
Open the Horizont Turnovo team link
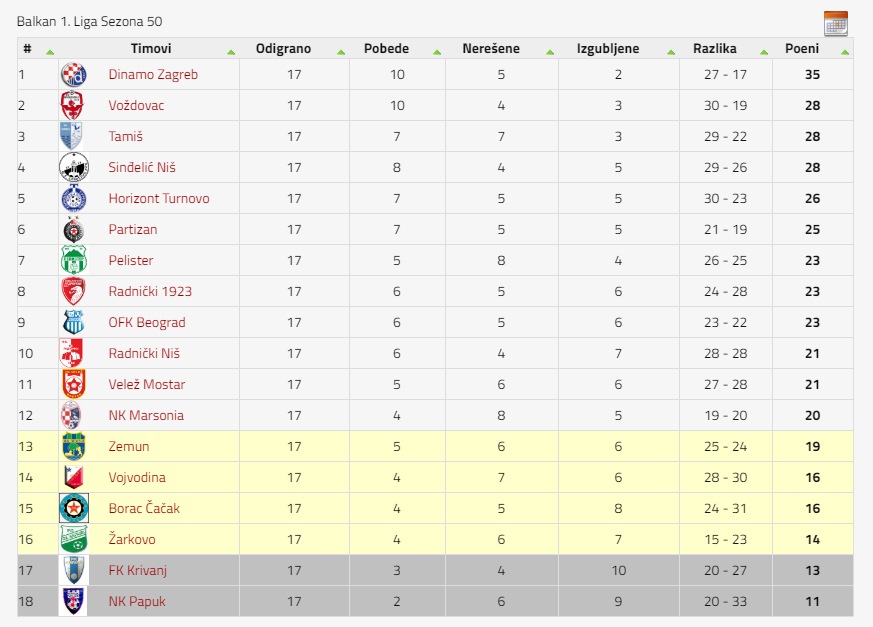click(159, 198)
